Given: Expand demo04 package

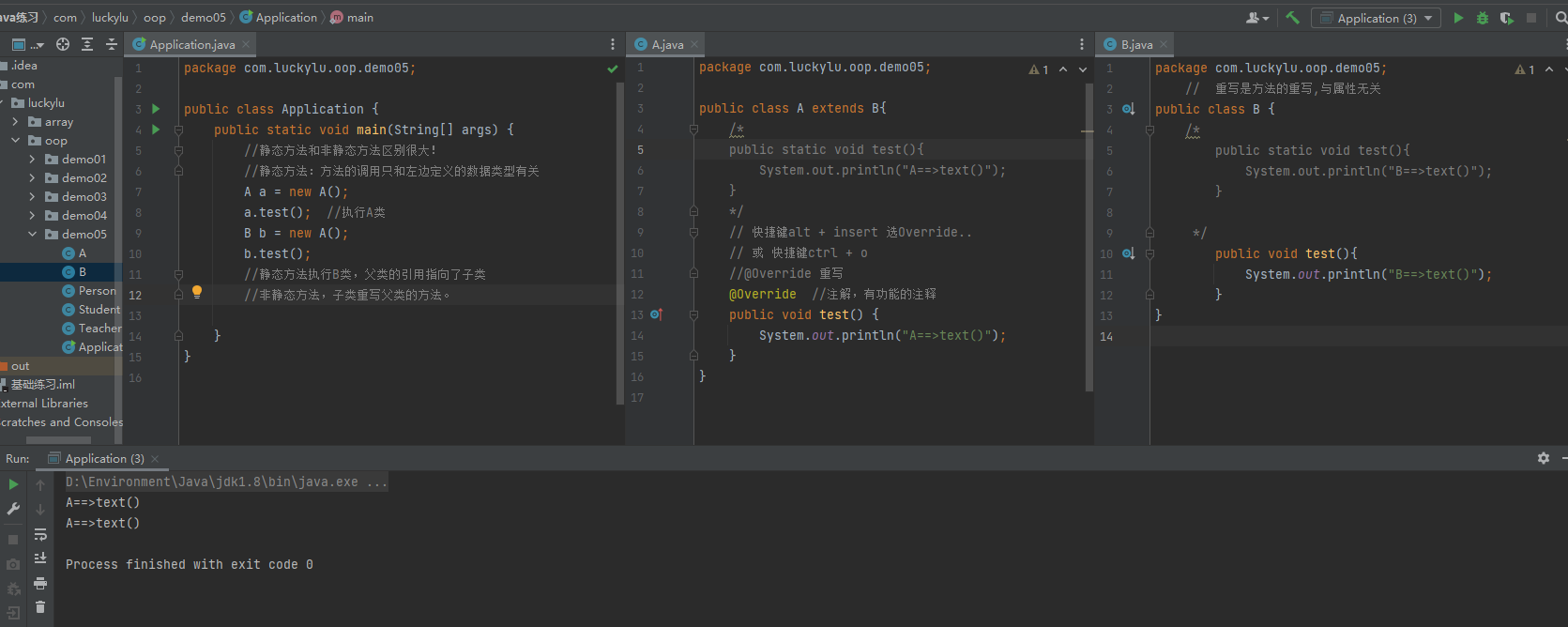Looking at the screenshot, I should pyautogui.click(x=32, y=215).
